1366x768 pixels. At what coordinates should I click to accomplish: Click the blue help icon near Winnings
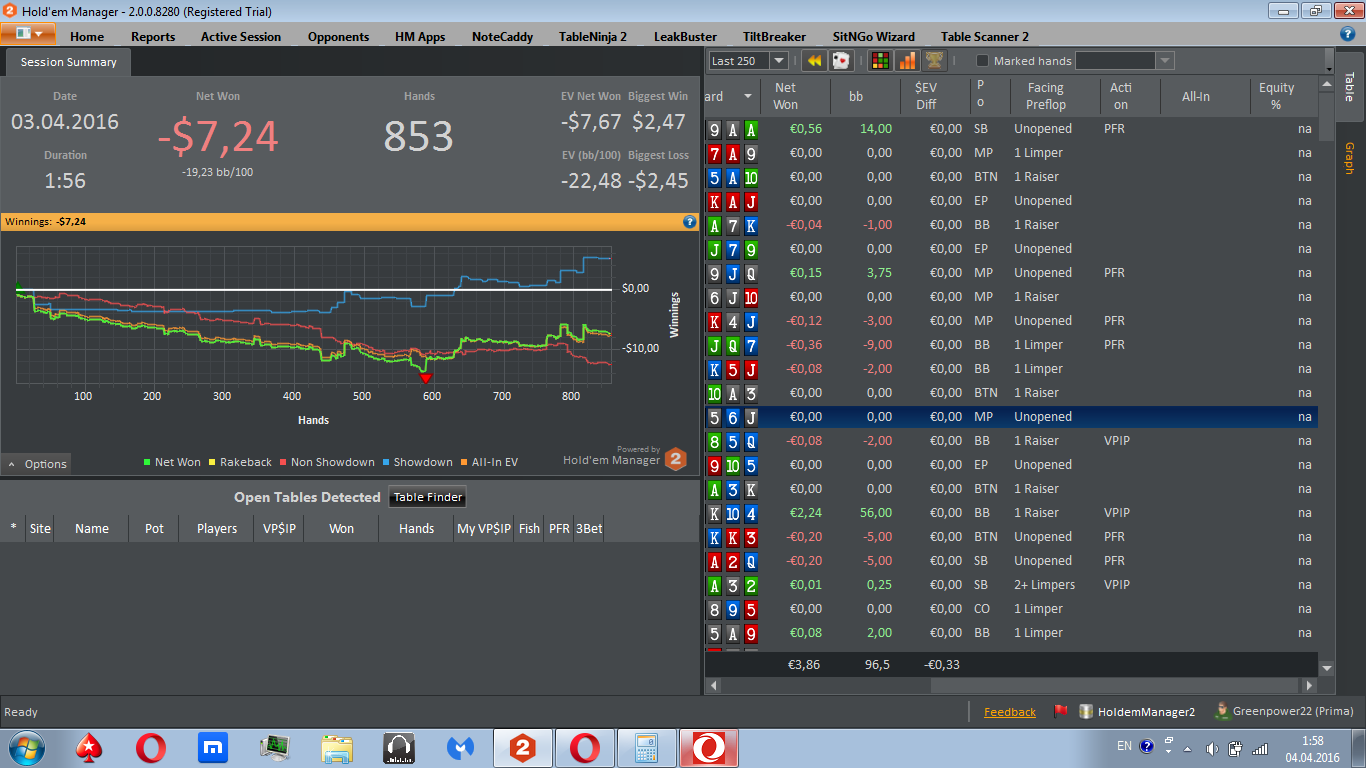tap(689, 222)
